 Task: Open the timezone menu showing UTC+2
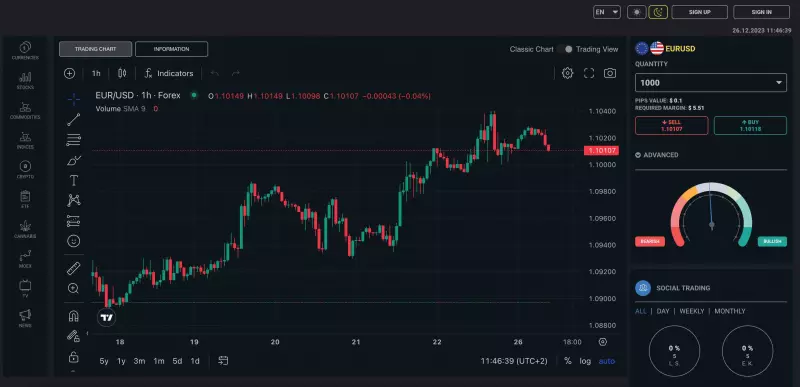click(514, 361)
